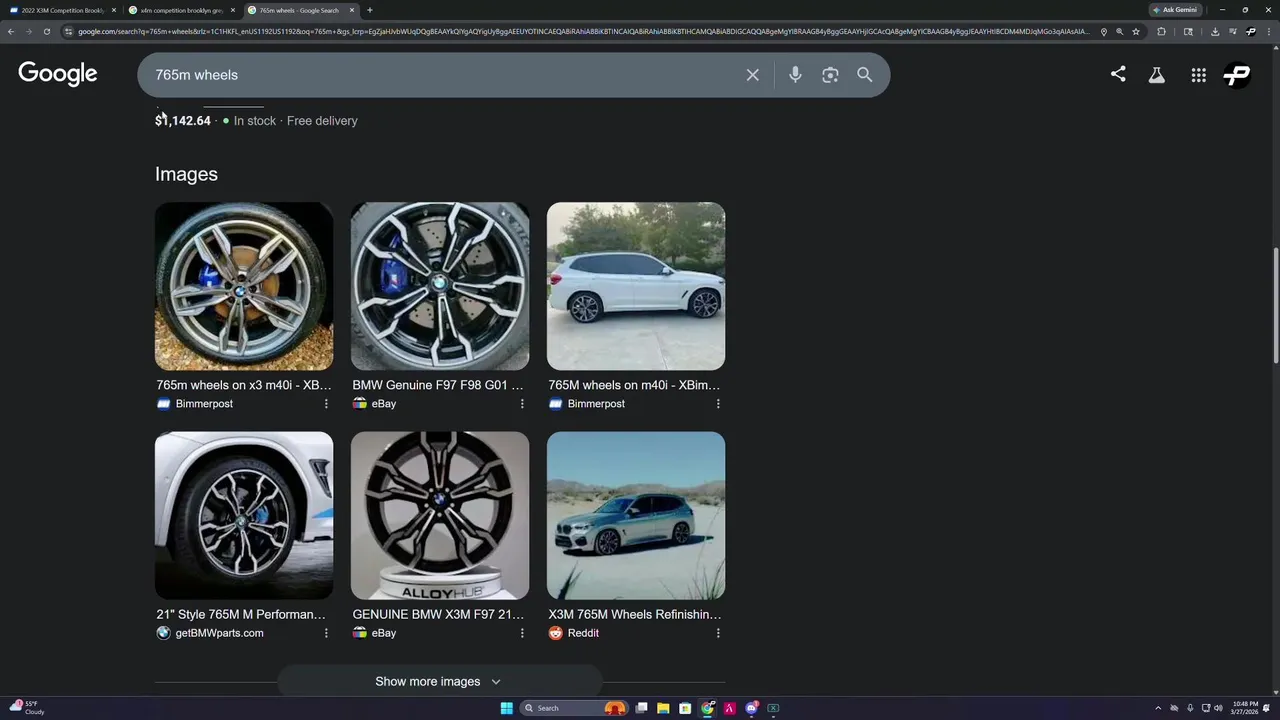The width and height of the screenshot is (1280, 720).
Task: Show hidden system tray icons
Action: pyautogui.click(x=1158, y=708)
